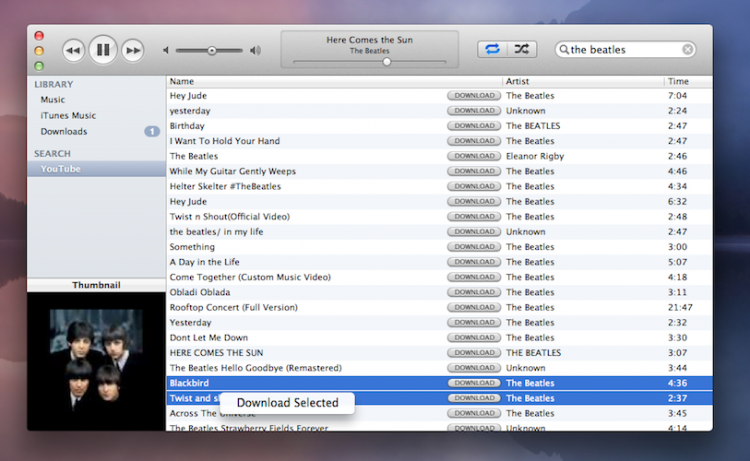This screenshot has height=461, width=750.
Task: Download the 2:32 Yesterday track
Action: coord(474,322)
